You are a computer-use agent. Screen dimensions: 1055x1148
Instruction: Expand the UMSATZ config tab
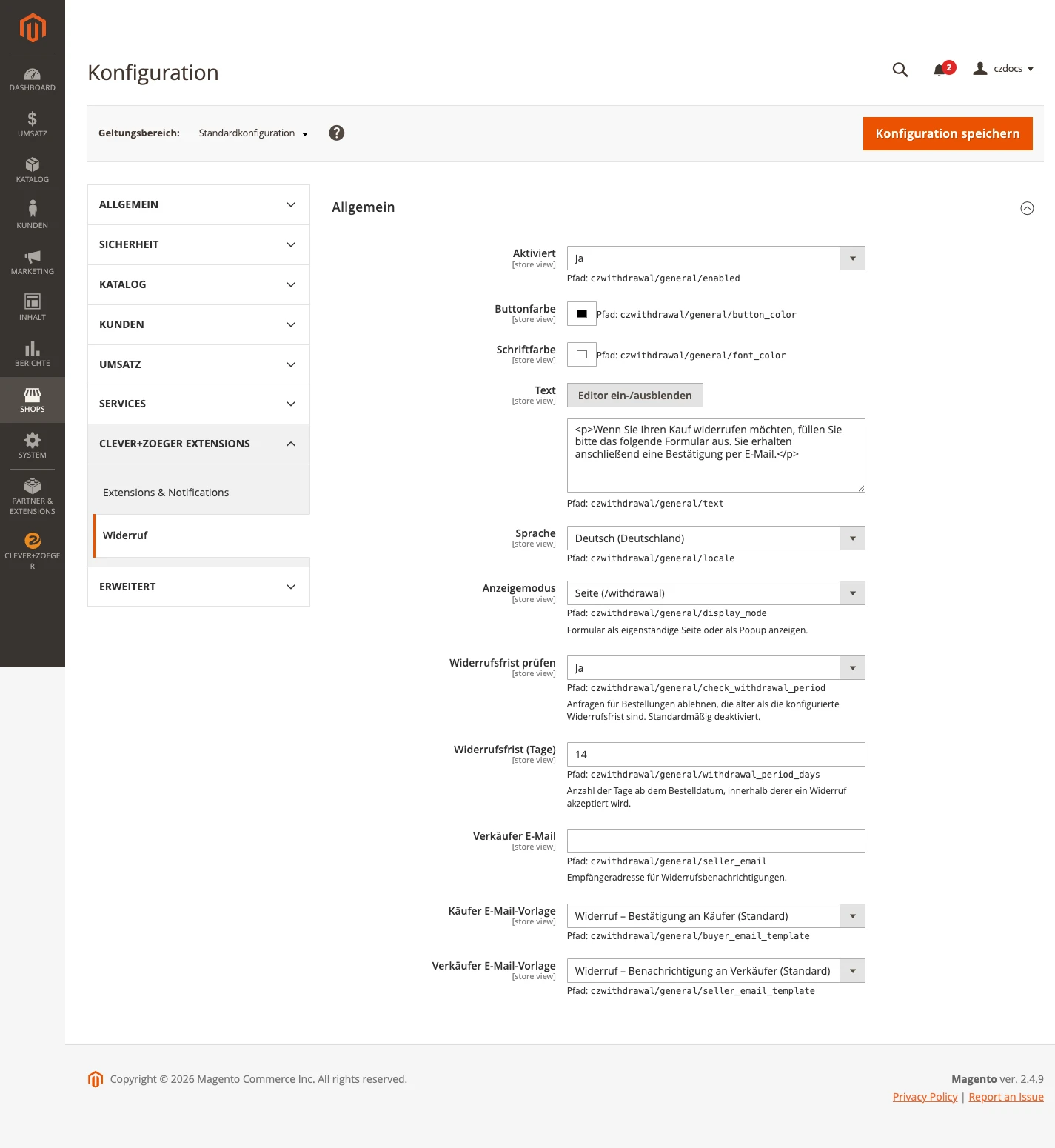(198, 364)
